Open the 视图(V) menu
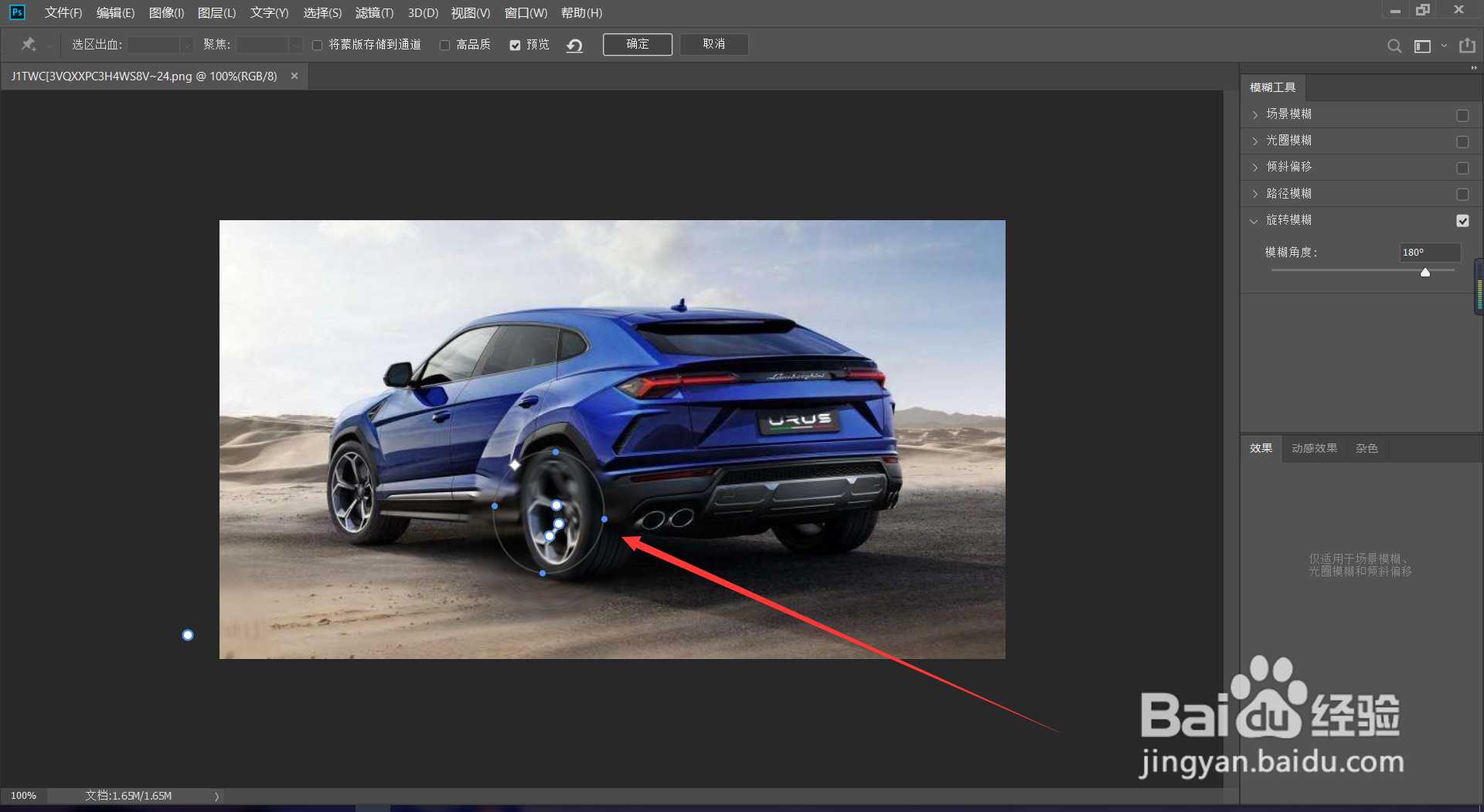The image size is (1484, 812). coord(471,13)
